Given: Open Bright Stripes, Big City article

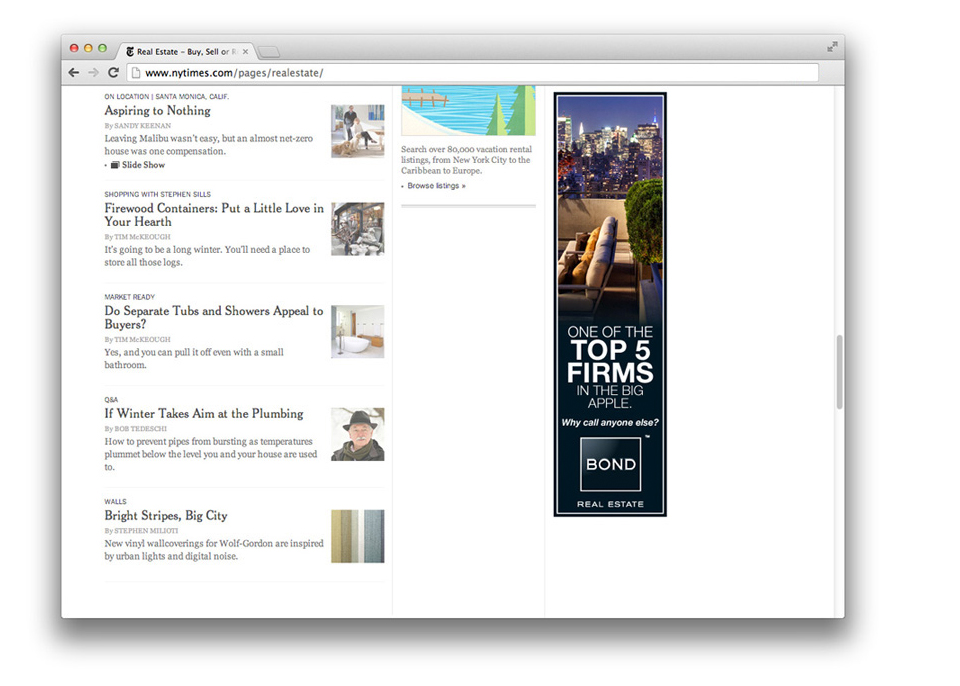Looking at the screenshot, I should tap(166, 516).
